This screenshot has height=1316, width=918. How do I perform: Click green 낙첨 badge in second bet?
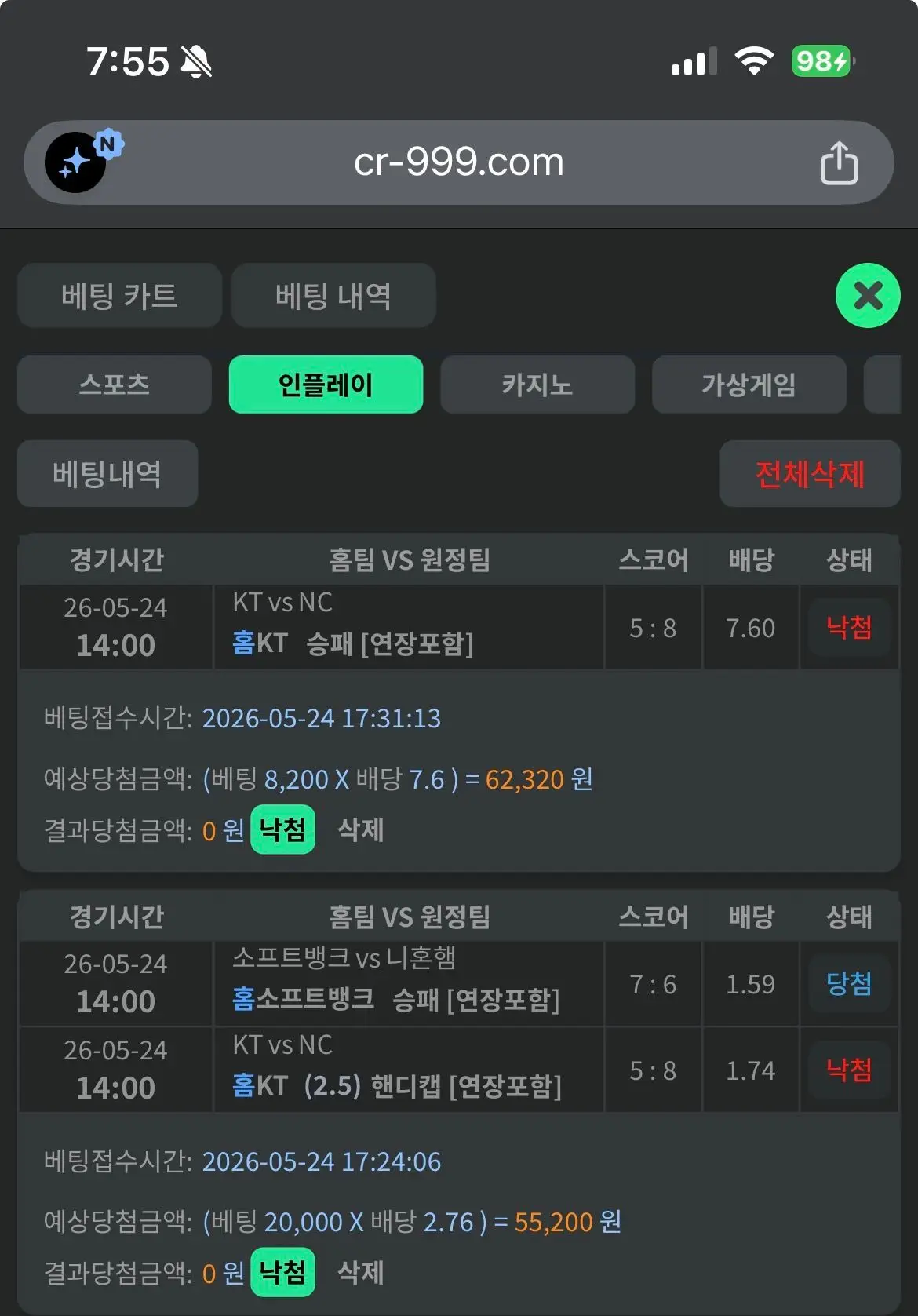click(282, 1272)
